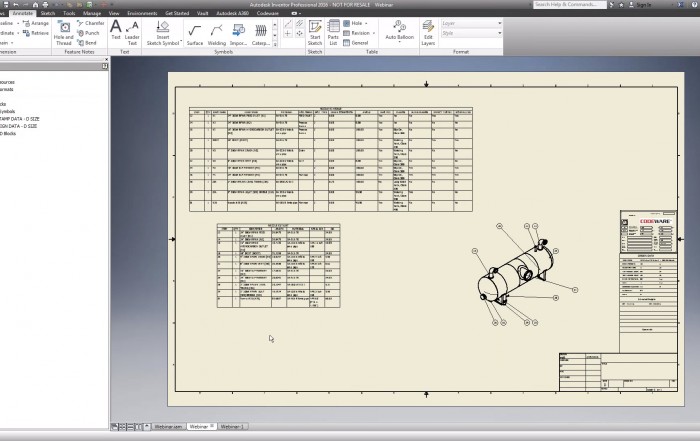700x441 pixels.
Task: Click the Chamfer feature note
Action: 90,22
